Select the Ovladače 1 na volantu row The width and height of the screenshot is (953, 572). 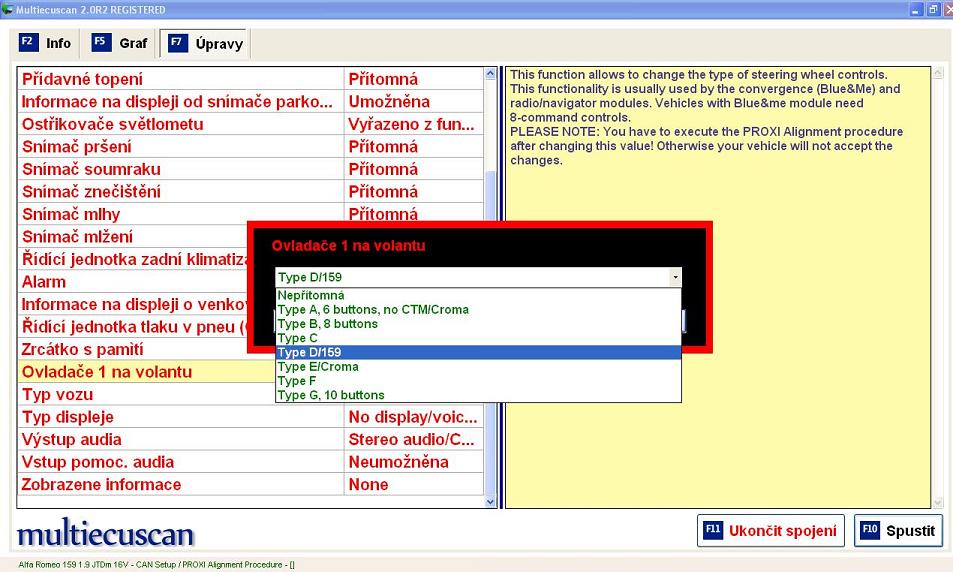coord(146,371)
